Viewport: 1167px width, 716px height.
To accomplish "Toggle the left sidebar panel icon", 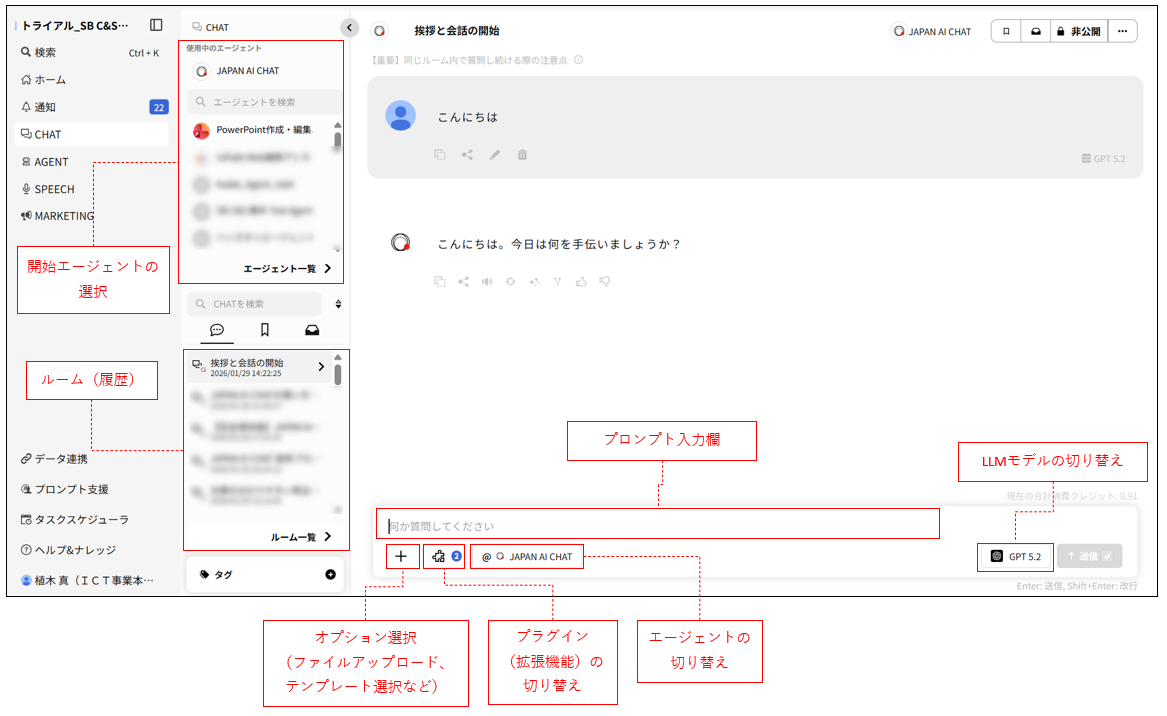I will 156,25.
